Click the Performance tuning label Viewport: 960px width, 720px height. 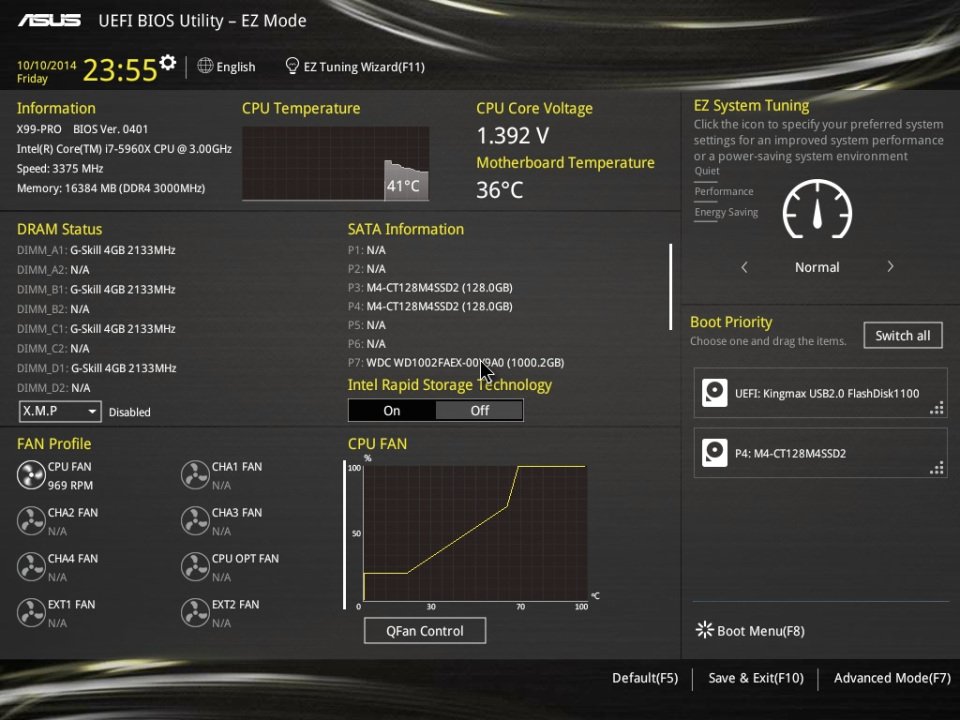point(724,192)
